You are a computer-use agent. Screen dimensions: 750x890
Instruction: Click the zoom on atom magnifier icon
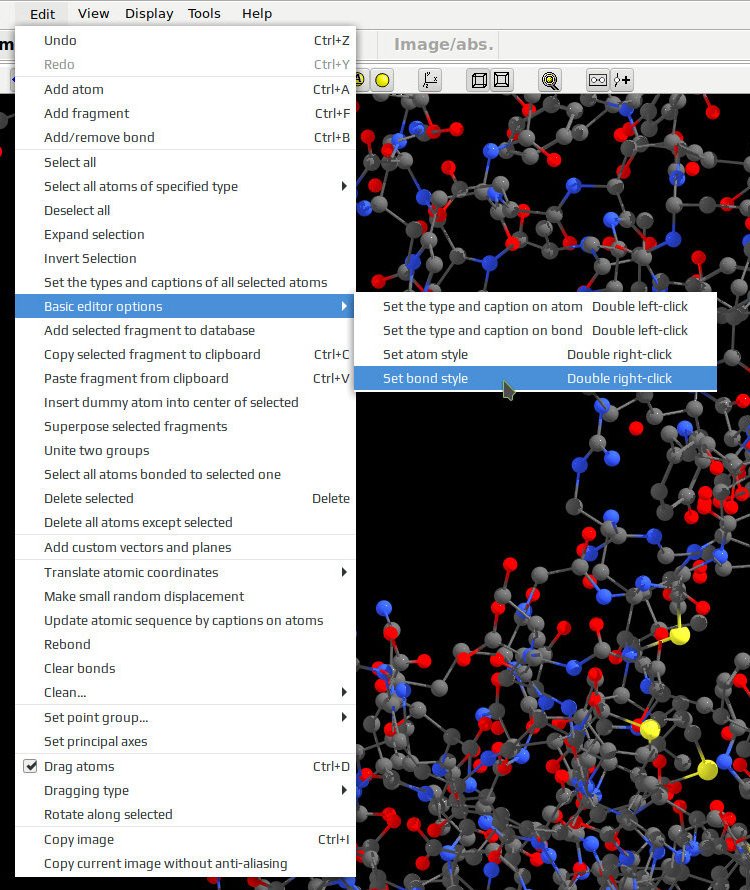pos(549,80)
